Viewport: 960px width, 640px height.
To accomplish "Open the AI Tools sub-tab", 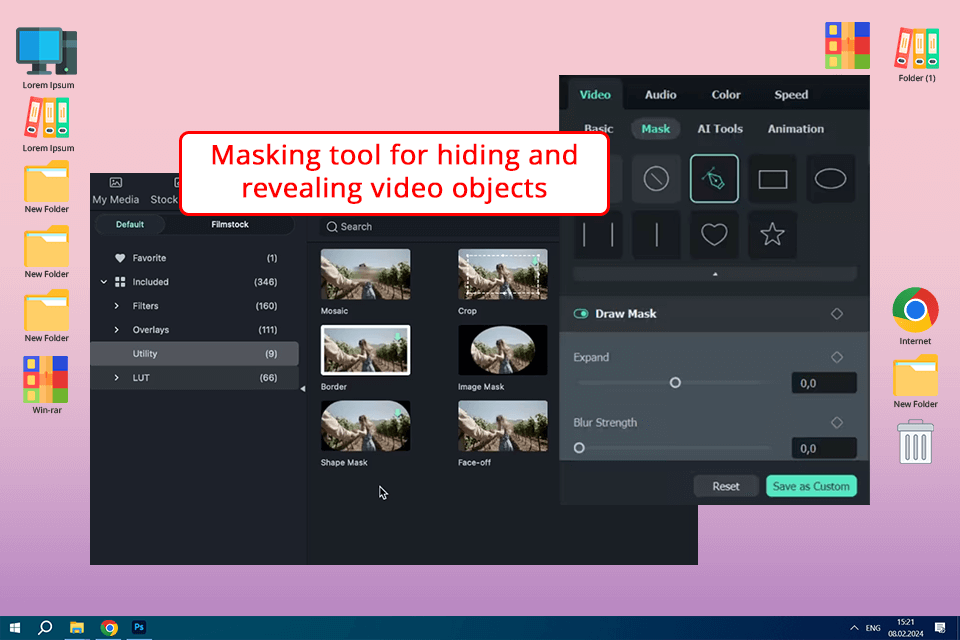I will coord(720,129).
